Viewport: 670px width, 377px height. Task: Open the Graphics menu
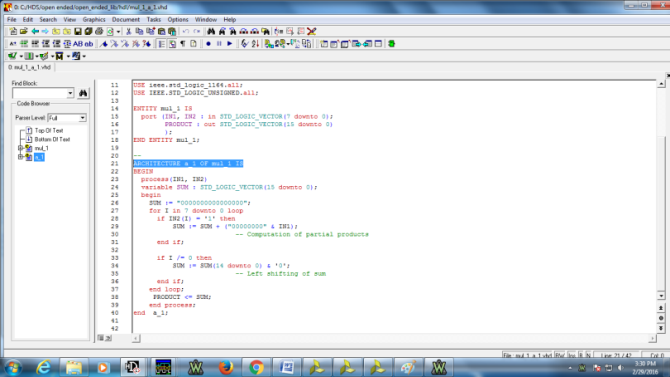[x=94, y=20]
